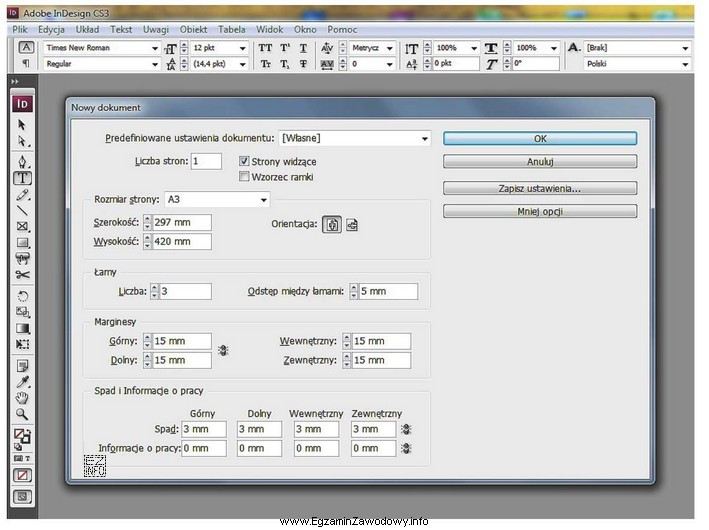This screenshot has height=530, width=709.
Task: Select the Rectangle Frame tool
Action: [x=22, y=226]
